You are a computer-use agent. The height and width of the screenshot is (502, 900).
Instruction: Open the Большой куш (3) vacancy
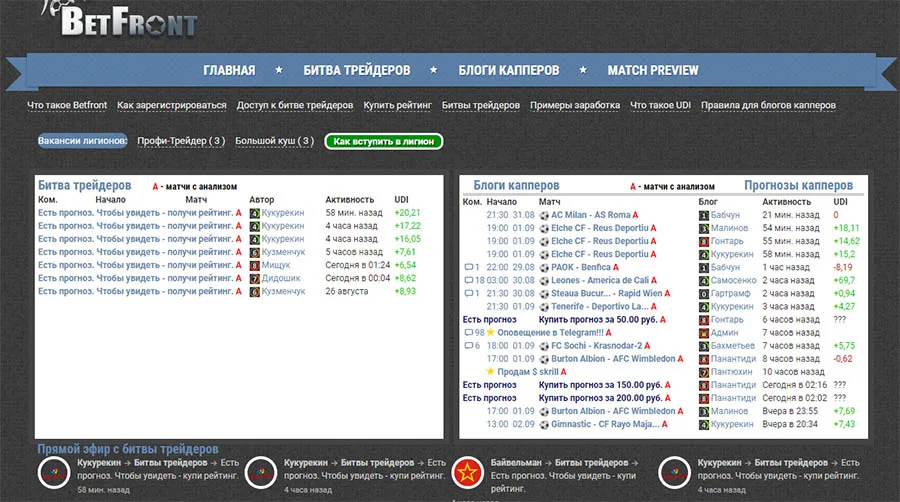(x=274, y=141)
